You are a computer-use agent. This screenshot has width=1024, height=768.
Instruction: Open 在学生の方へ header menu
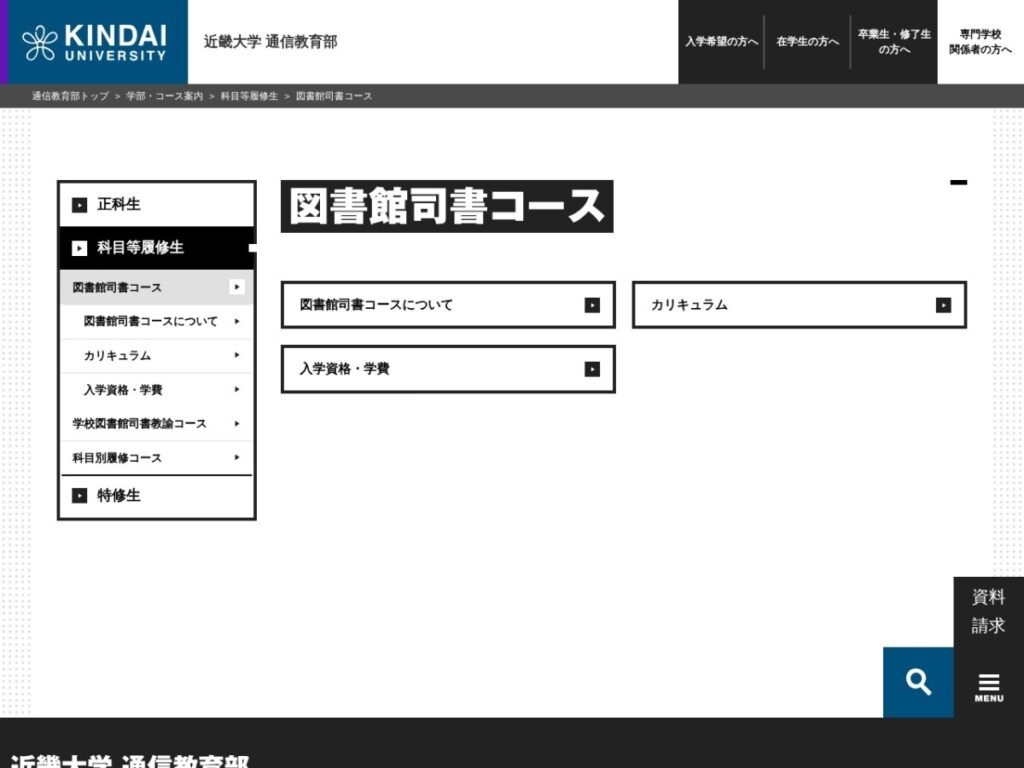[x=807, y=42]
